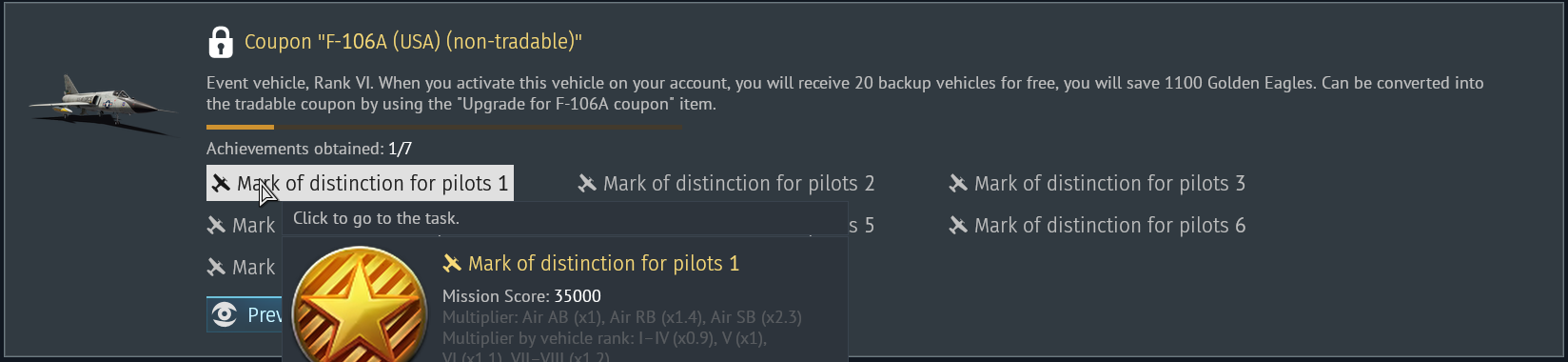Click the plane icon before pilots 6 mark
Image resolution: width=1568 pixels, height=362 pixels.
[958, 225]
